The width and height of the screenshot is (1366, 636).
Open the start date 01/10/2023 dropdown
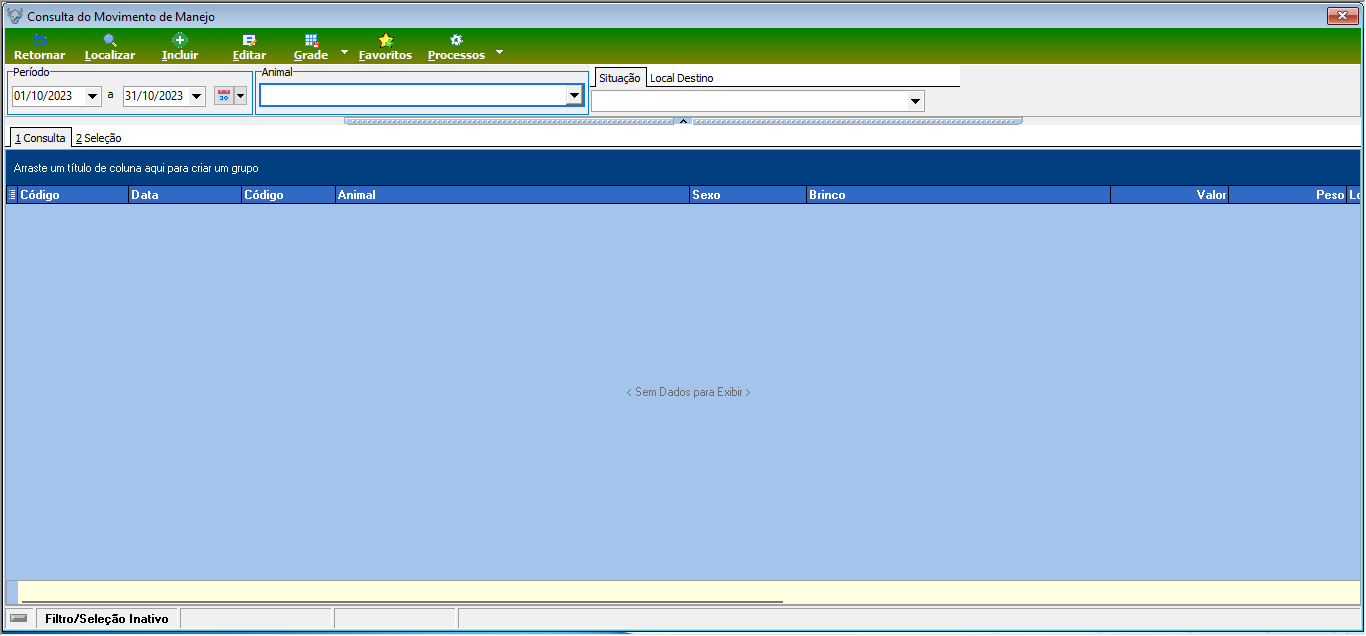(93, 96)
